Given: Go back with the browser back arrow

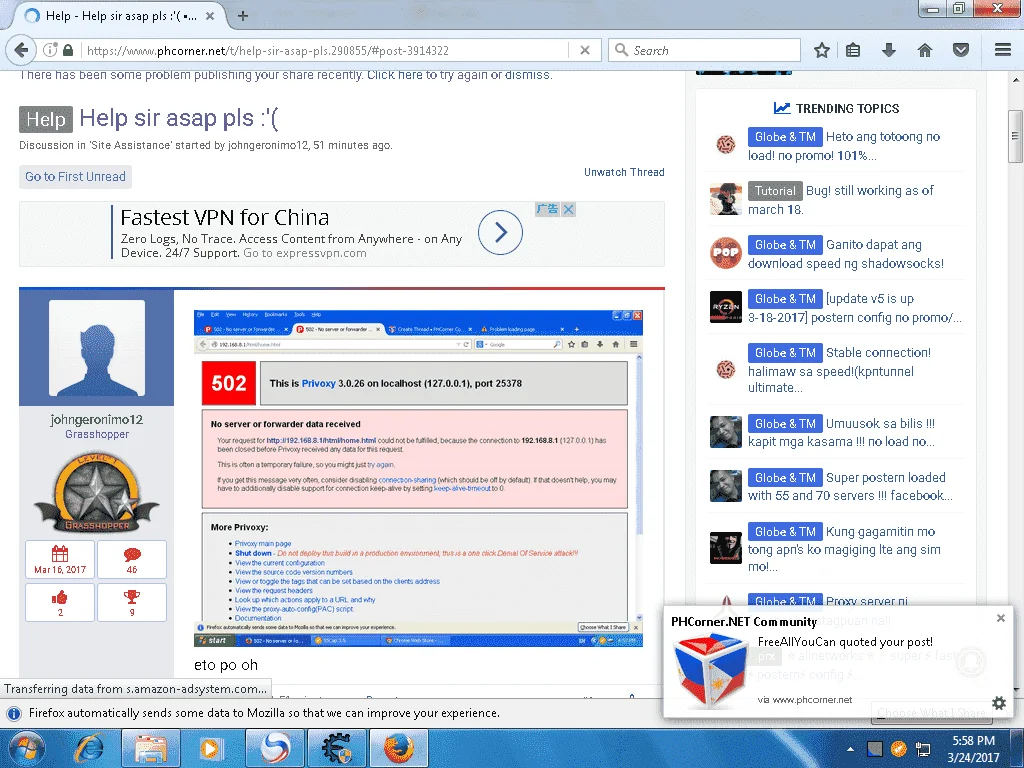Looking at the screenshot, I should [22, 50].
